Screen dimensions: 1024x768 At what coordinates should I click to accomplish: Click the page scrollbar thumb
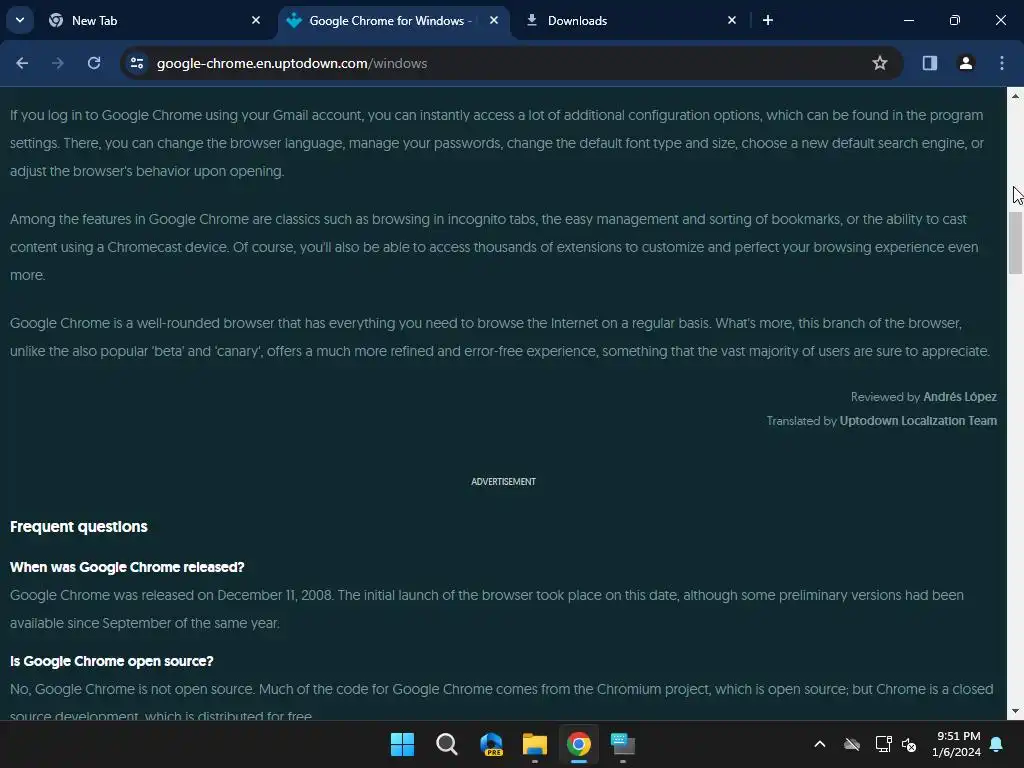(x=1016, y=243)
